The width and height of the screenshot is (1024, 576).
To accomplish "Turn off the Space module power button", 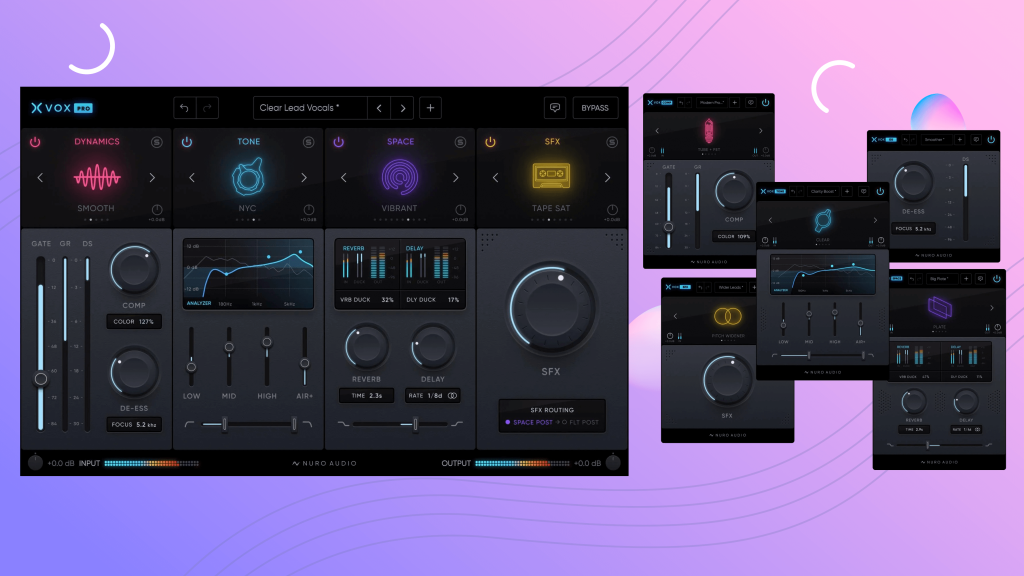I will point(339,142).
